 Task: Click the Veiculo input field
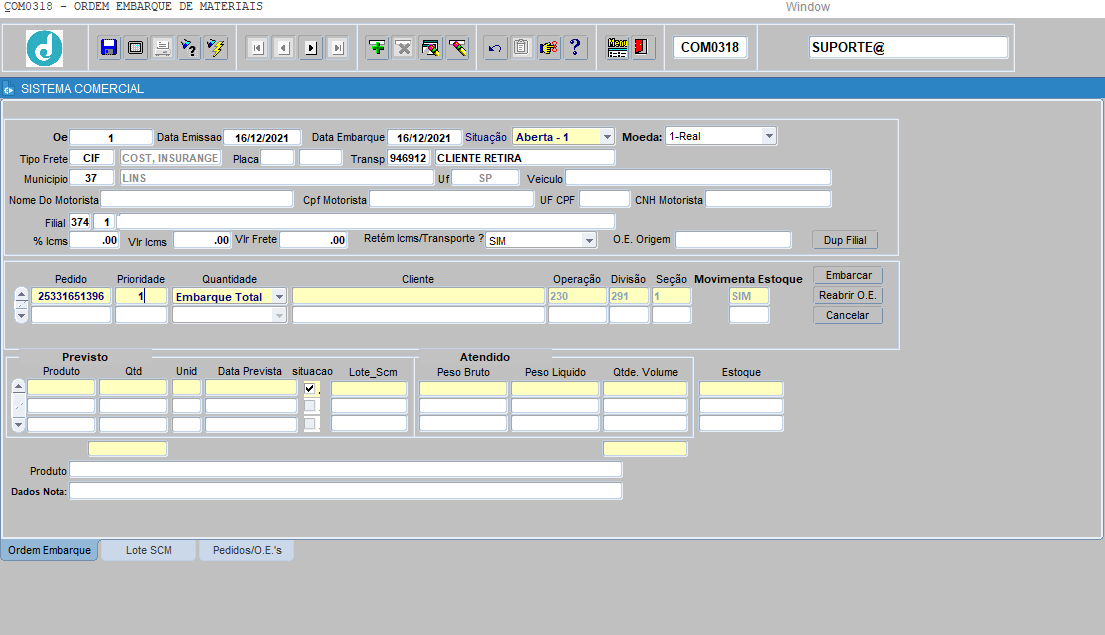click(x=698, y=178)
